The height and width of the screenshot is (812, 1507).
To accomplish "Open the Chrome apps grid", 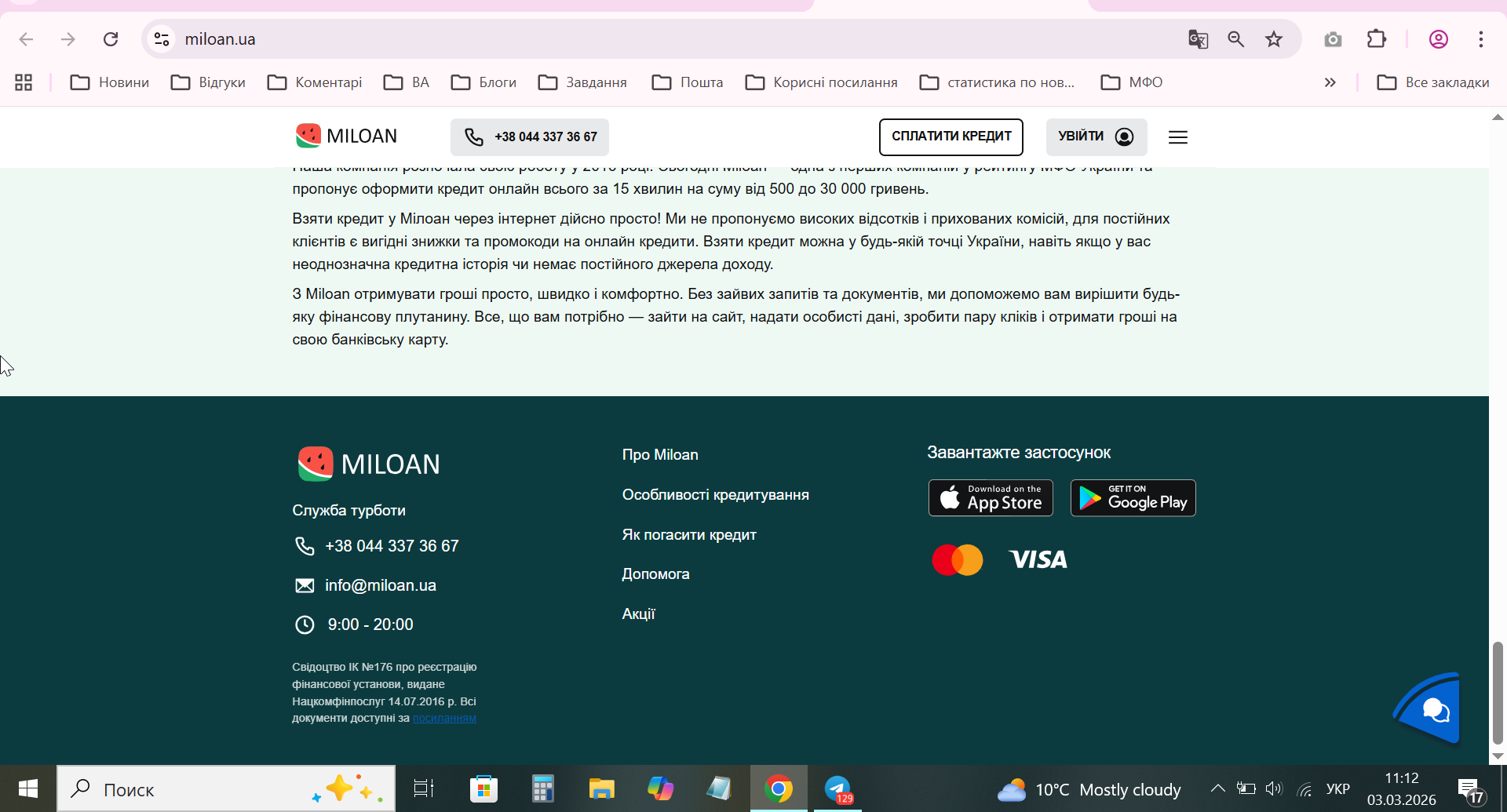I will click(24, 82).
